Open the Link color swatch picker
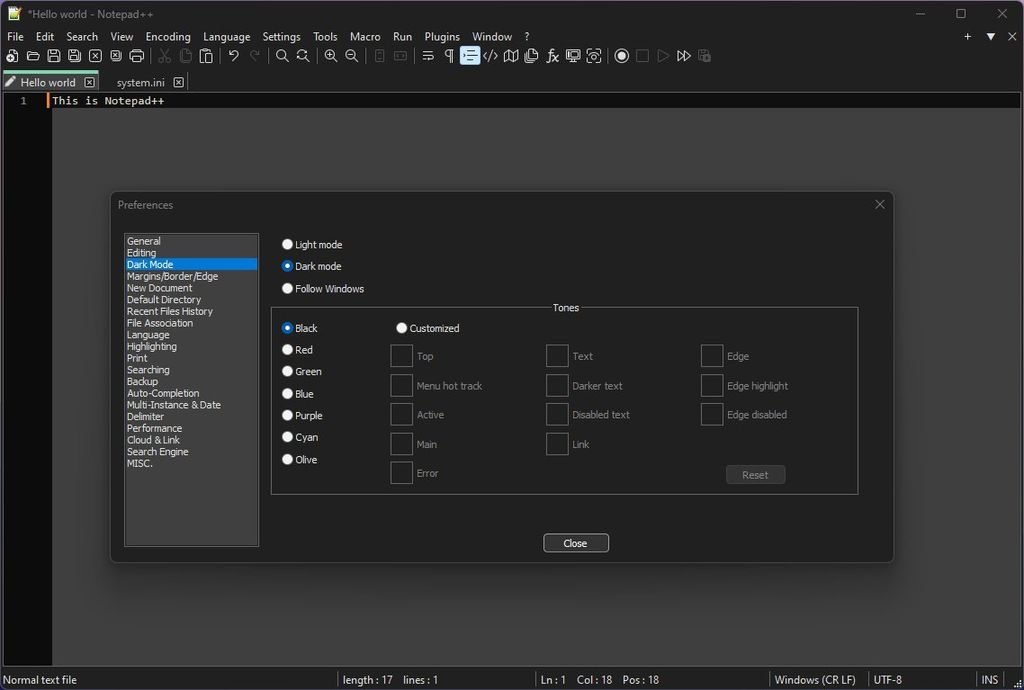Image resolution: width=1024 pixels, height=690 pixels. [x=557, y=443]
